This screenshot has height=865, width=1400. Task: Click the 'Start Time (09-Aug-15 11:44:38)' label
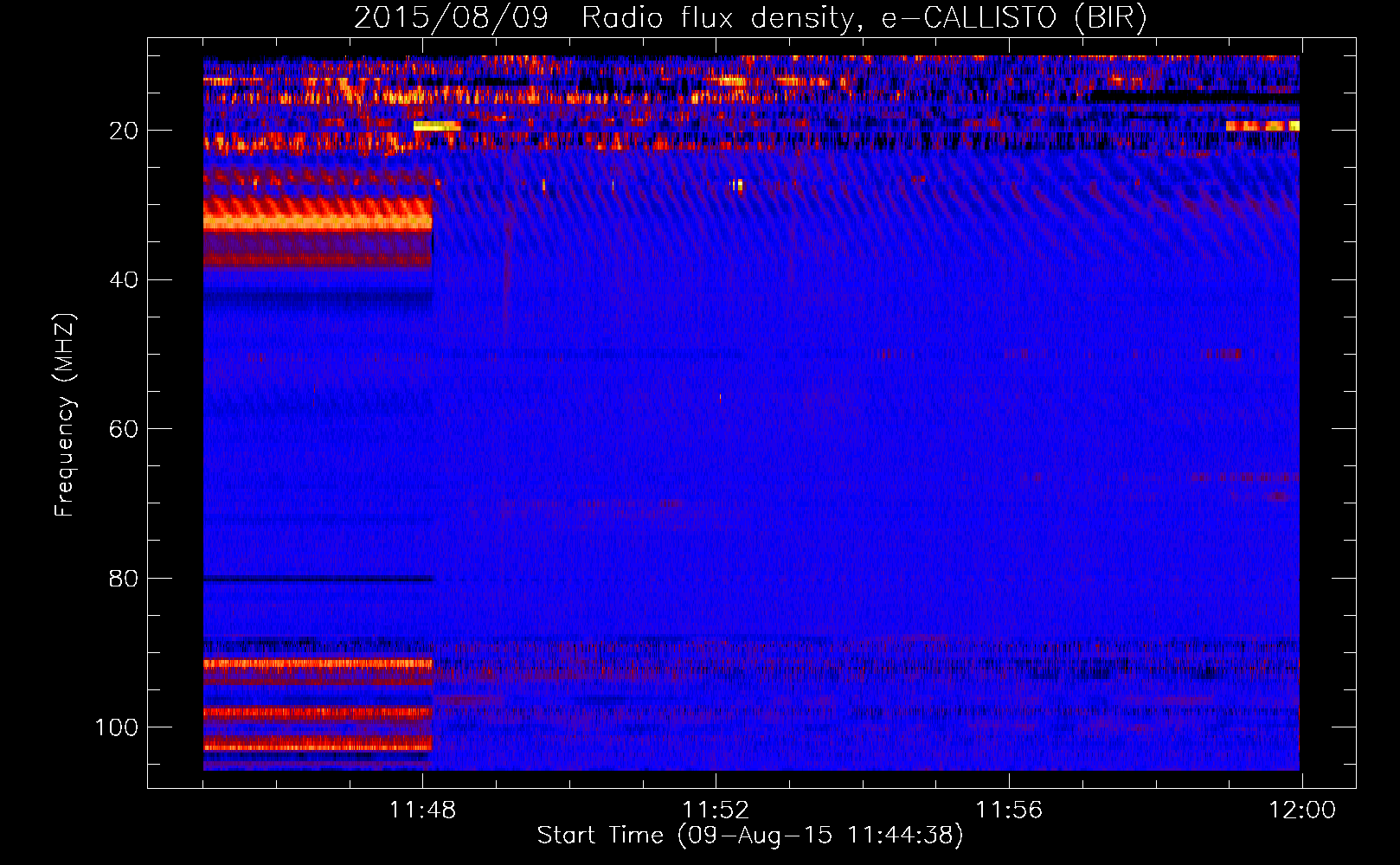point(750,836)
